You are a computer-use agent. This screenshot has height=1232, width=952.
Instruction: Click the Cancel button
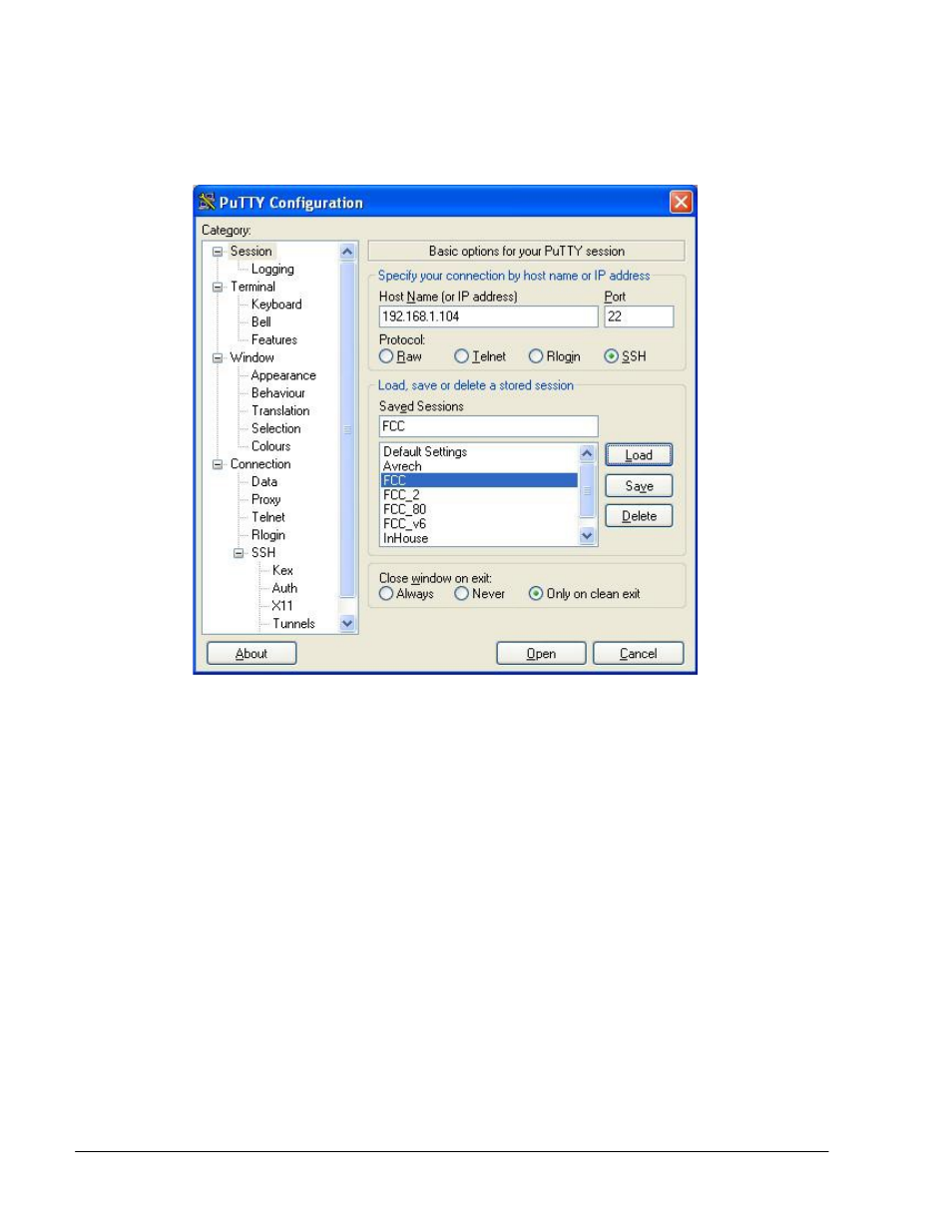click(638, 654)
